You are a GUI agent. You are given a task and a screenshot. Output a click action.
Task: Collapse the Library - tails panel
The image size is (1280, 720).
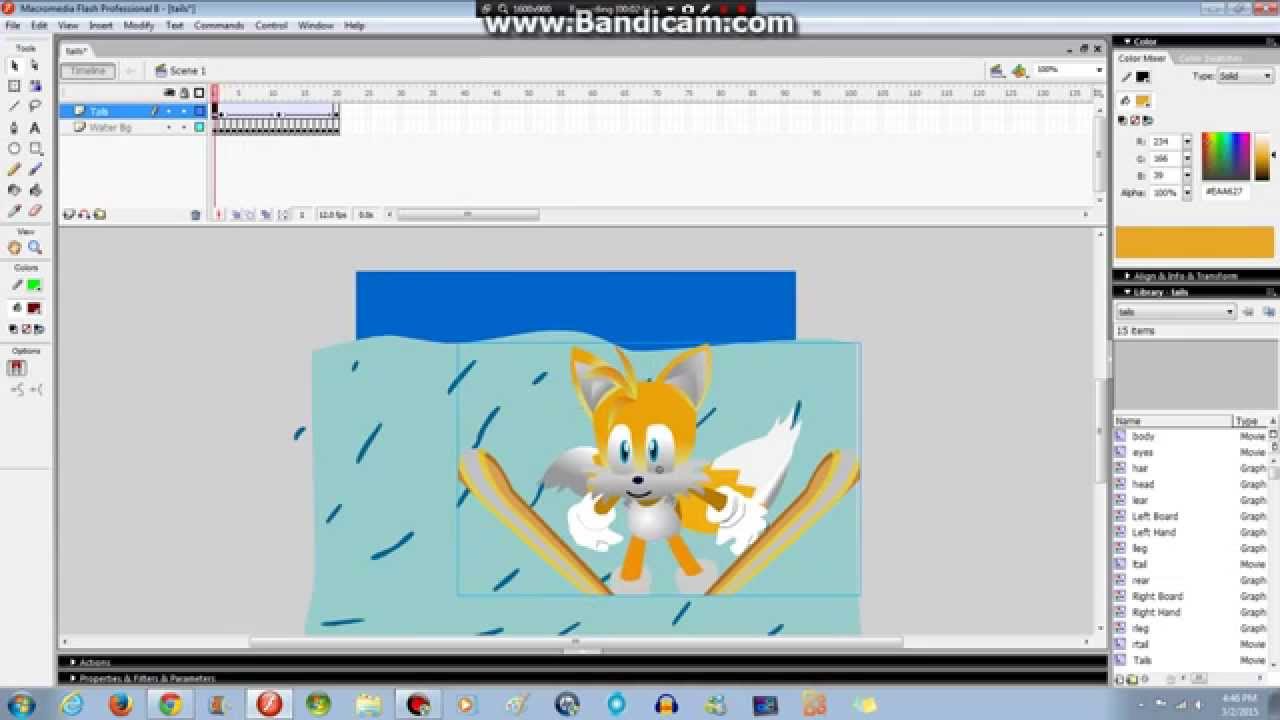tap(1128, 292)
